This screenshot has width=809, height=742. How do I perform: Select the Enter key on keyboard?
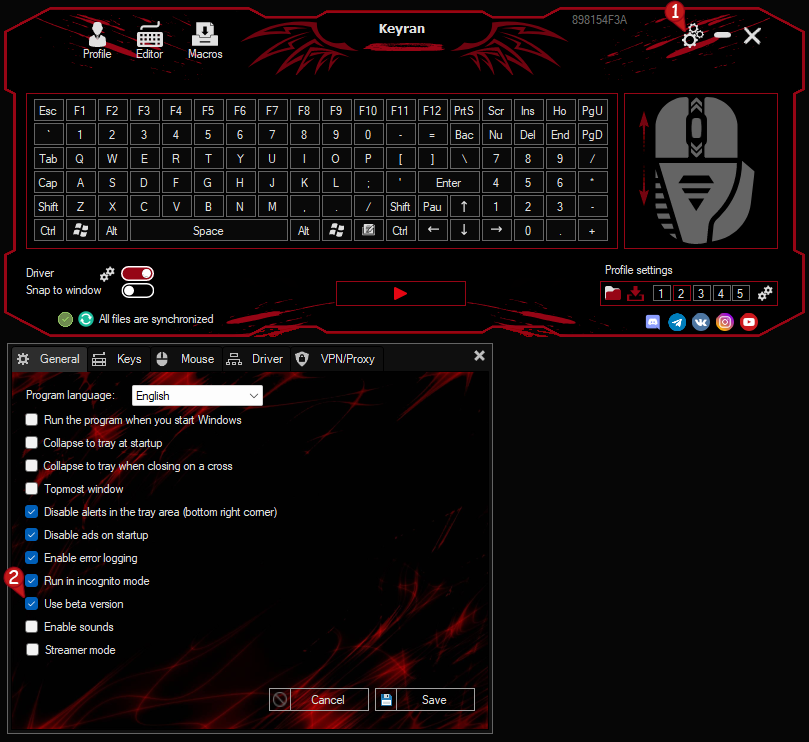coord(448,183)
